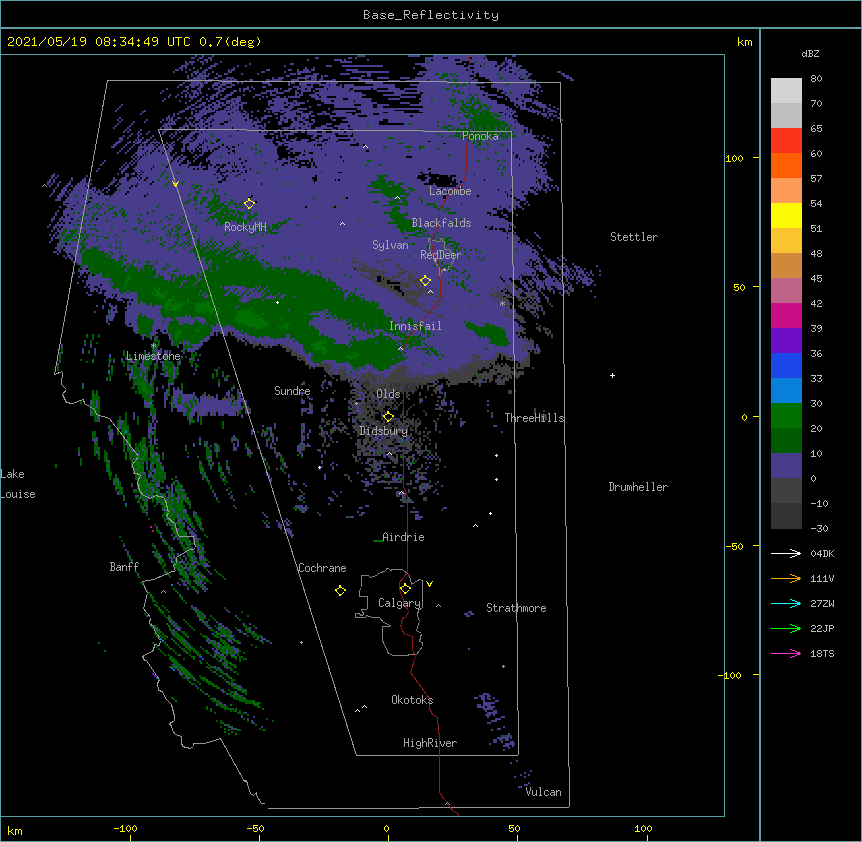Click the Drumheller label
Viewport: 862px width, 842px height.
click(x=638, y=487)
